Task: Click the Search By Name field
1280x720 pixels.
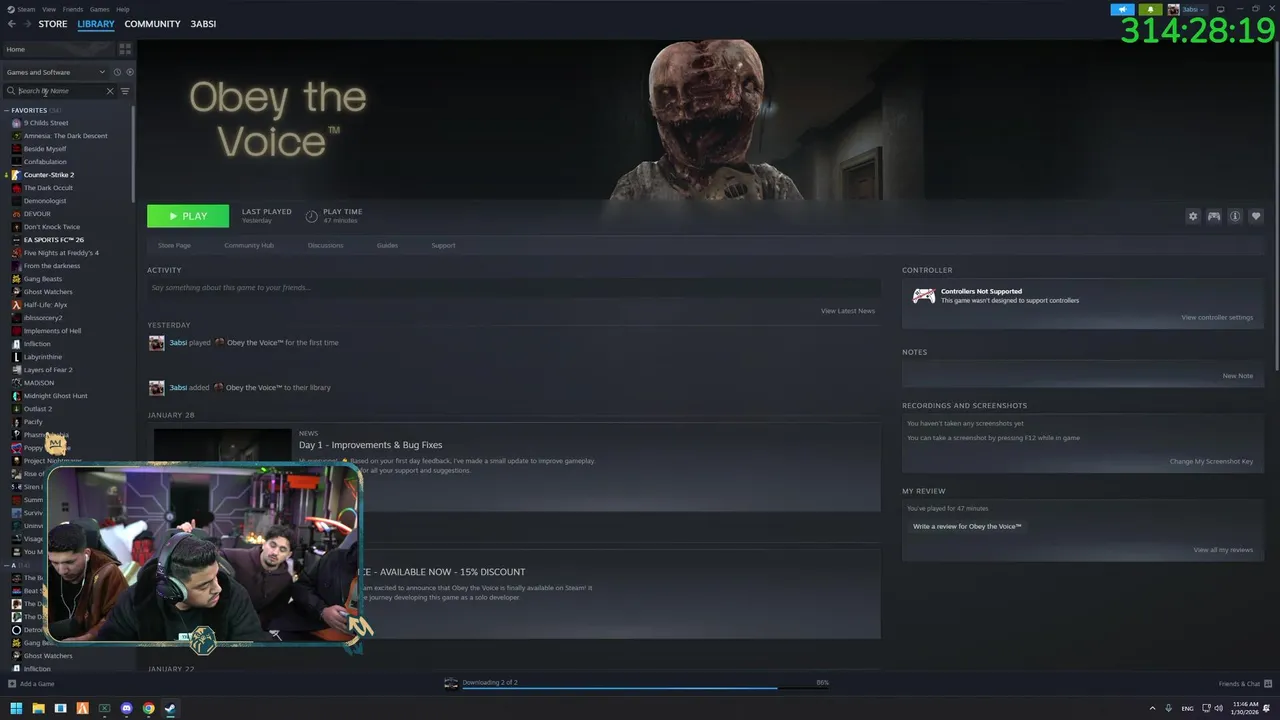Action: 60,91
